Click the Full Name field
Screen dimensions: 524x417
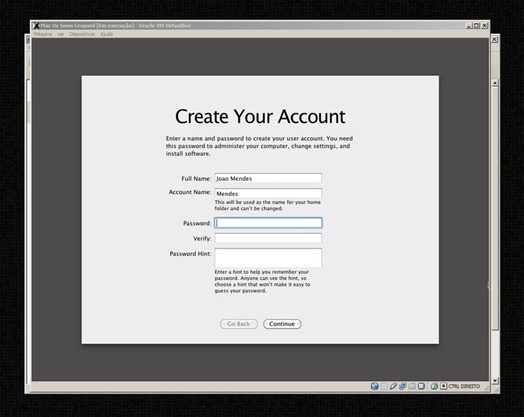pos(268,178)
